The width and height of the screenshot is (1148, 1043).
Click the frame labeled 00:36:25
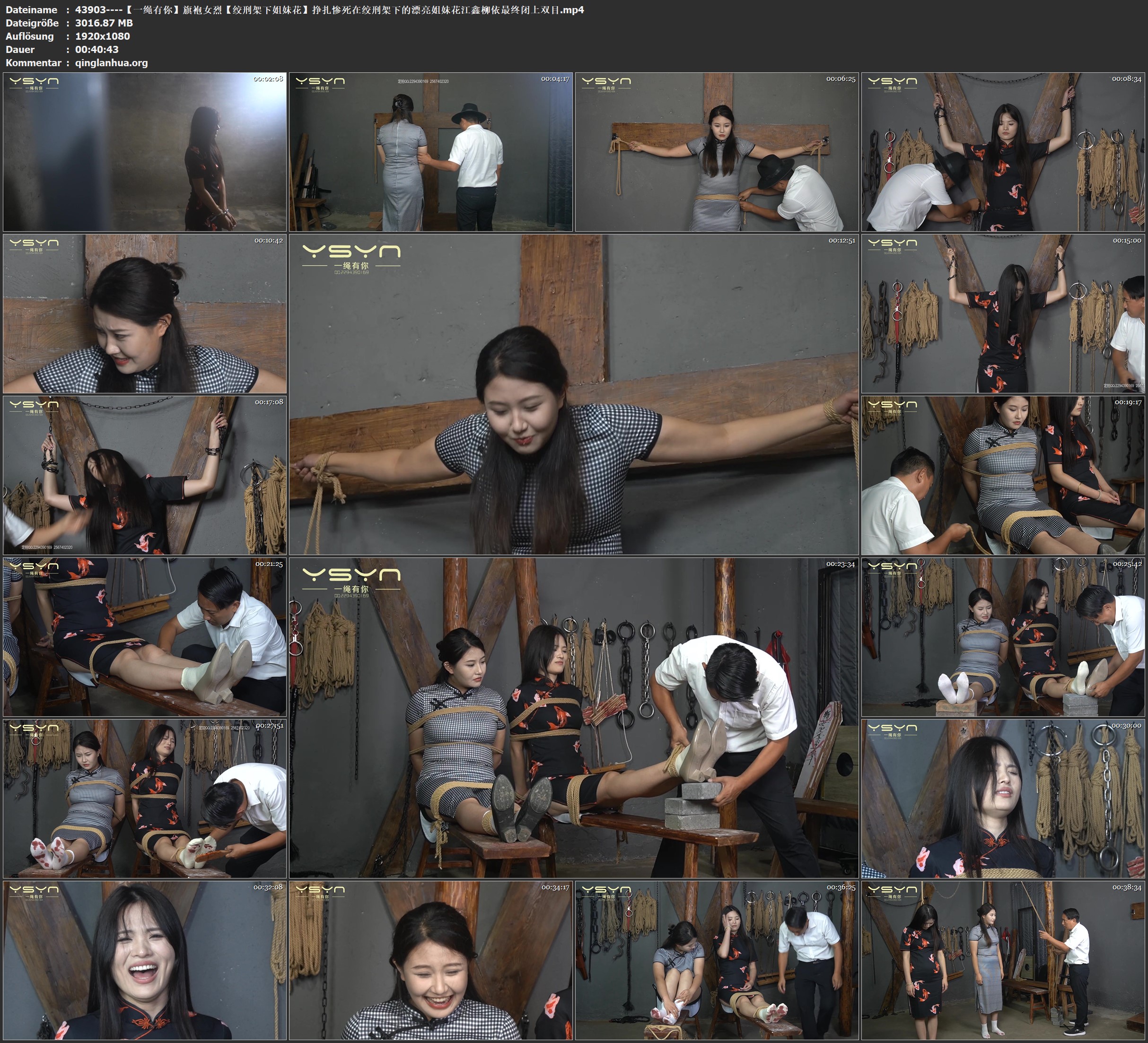(717, 960)
